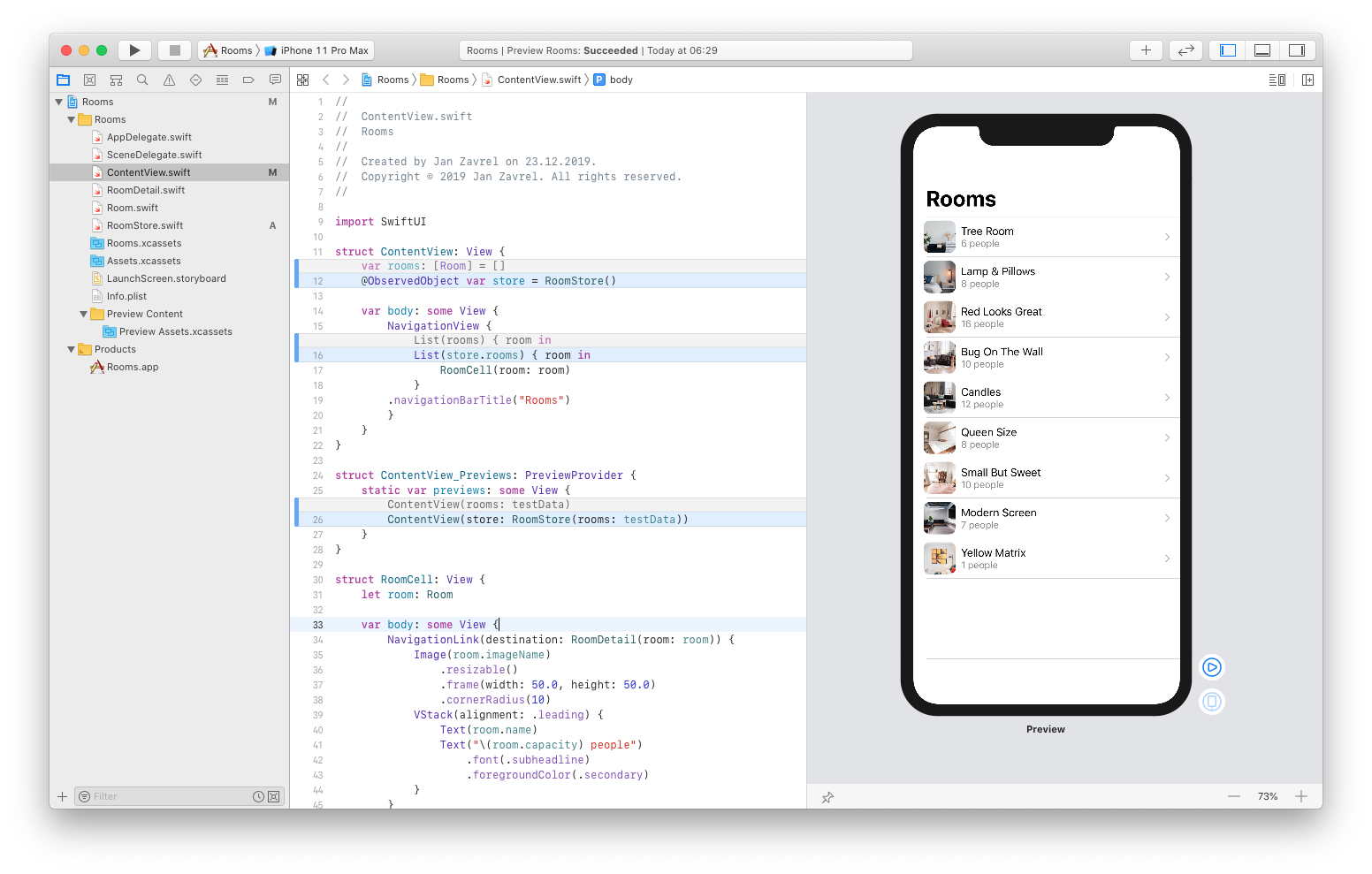Pin the preview using the pin icon

pyautogui.click(x=827, y=796)
